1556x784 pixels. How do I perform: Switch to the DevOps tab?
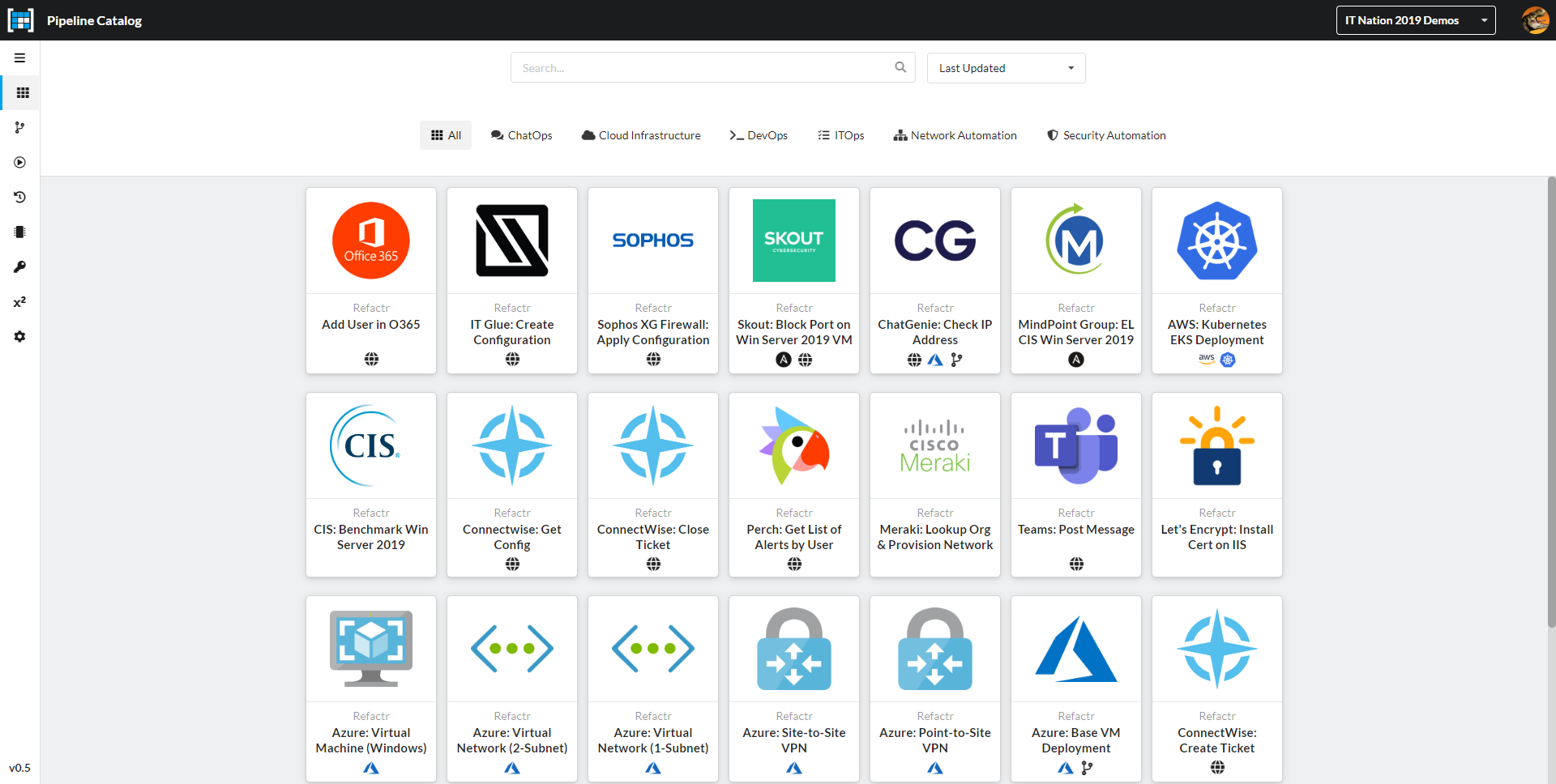[x=759, y=135]
